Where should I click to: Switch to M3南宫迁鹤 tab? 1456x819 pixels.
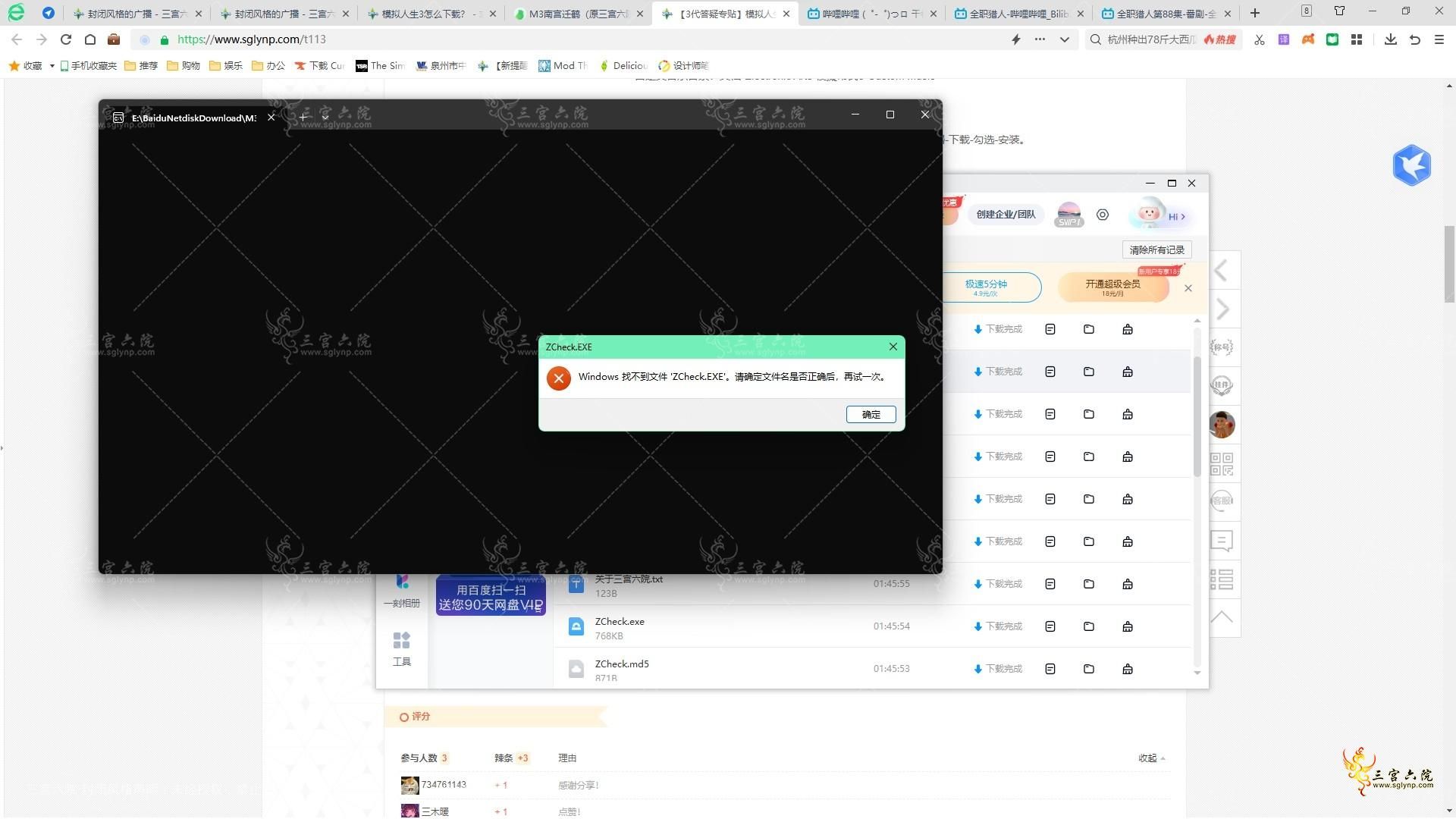(x=579, y=14)
